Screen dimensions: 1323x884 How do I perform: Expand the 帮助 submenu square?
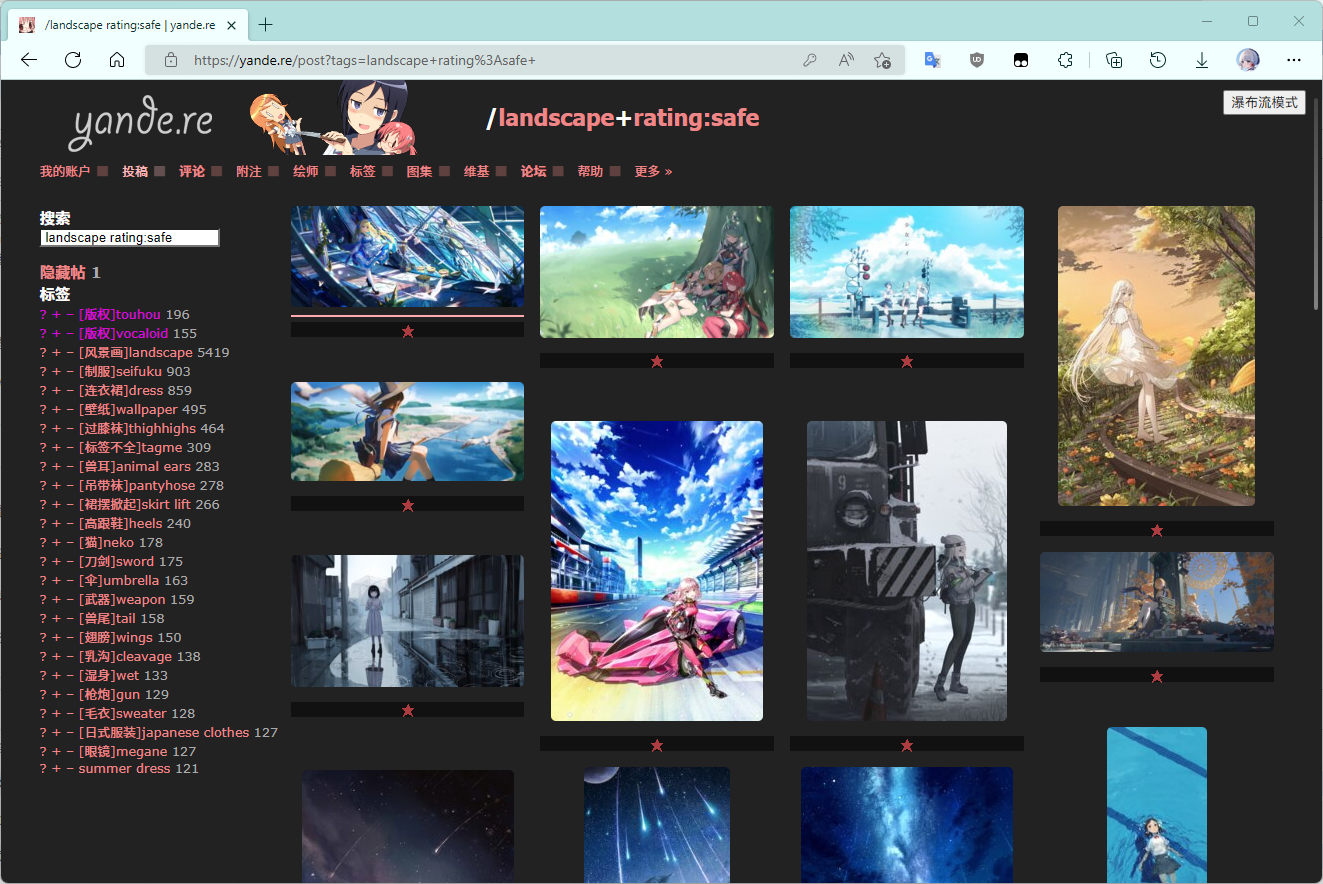coord(616,171)
